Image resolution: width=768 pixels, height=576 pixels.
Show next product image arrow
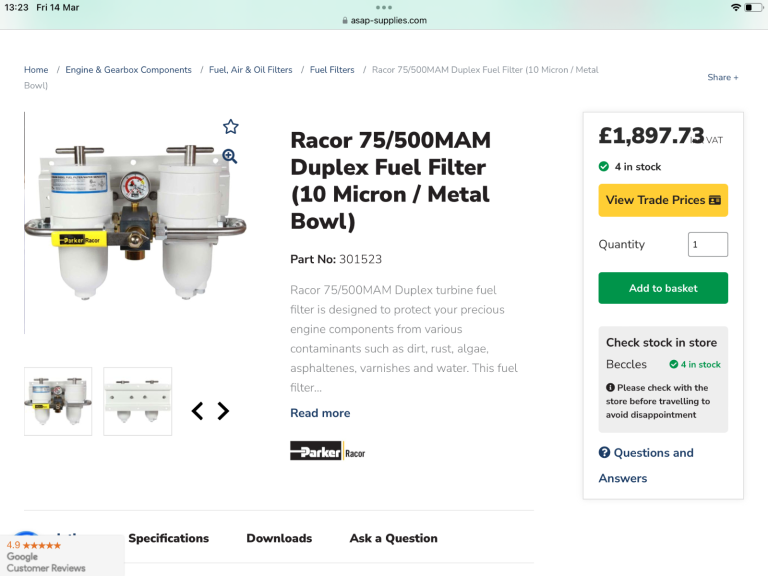[x=223, y=411]
